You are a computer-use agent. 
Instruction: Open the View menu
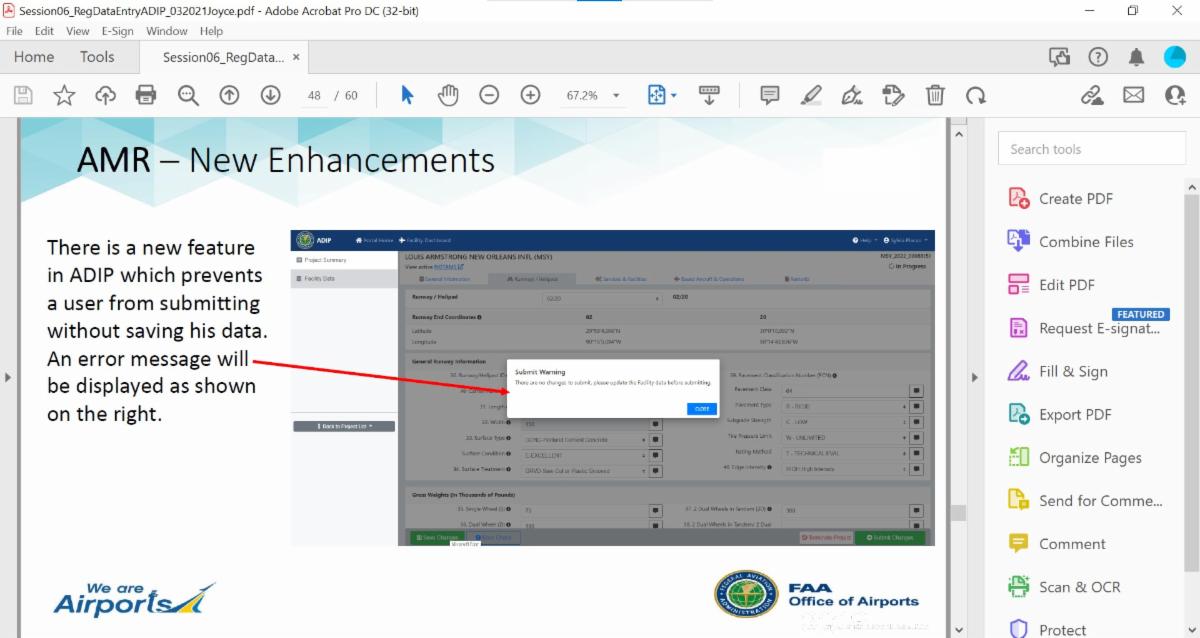[x=78, y=31]
